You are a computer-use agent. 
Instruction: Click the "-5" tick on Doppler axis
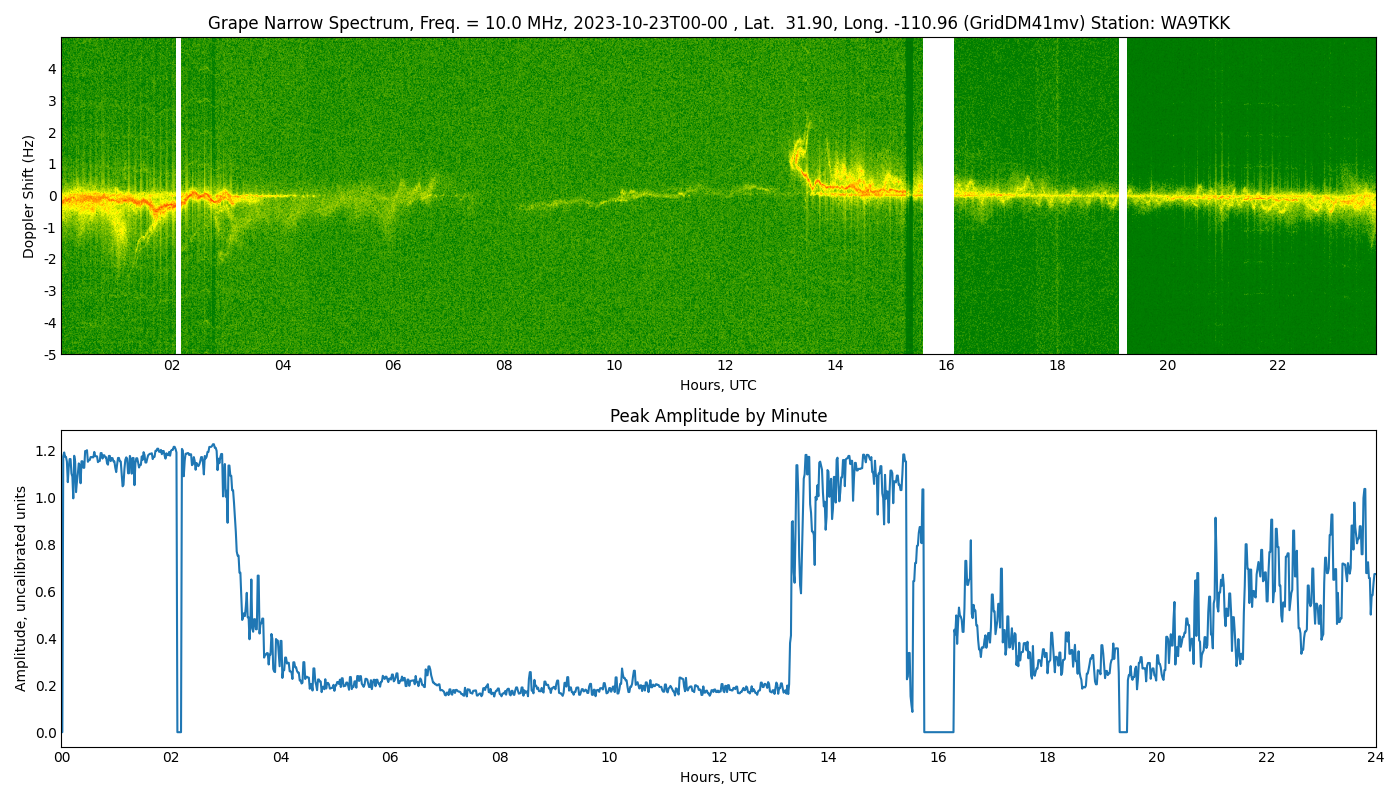[49, 354]
